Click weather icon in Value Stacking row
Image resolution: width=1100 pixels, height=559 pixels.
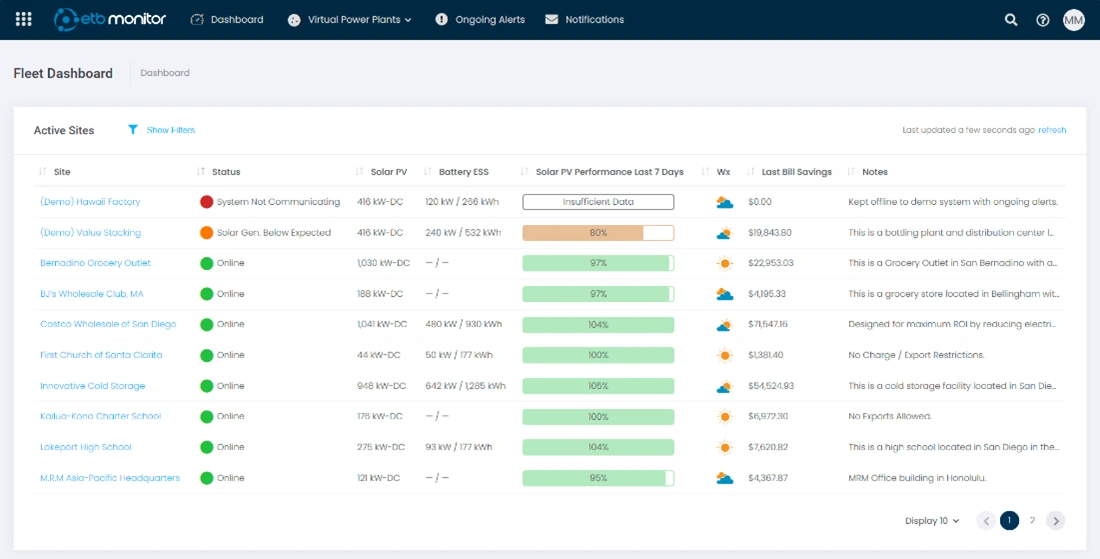[x=725, y=233]
